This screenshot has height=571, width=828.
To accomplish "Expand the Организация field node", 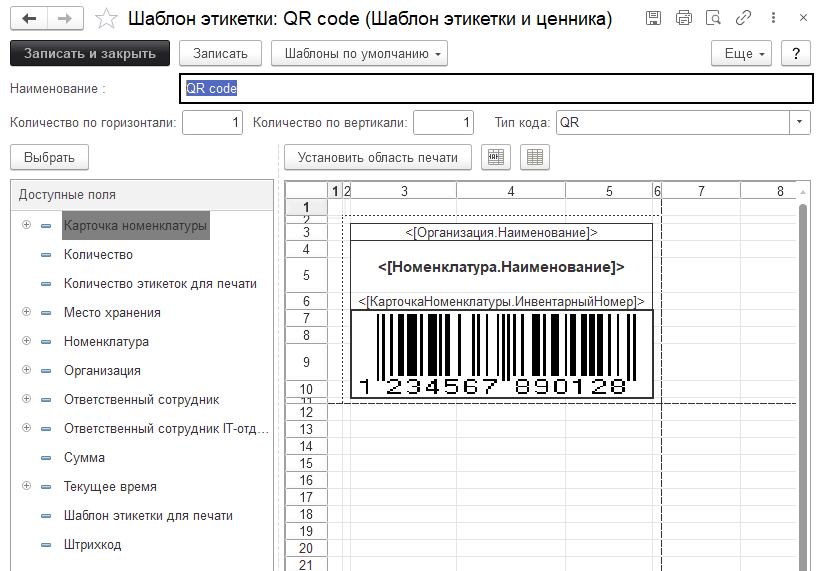I will 25,370.
